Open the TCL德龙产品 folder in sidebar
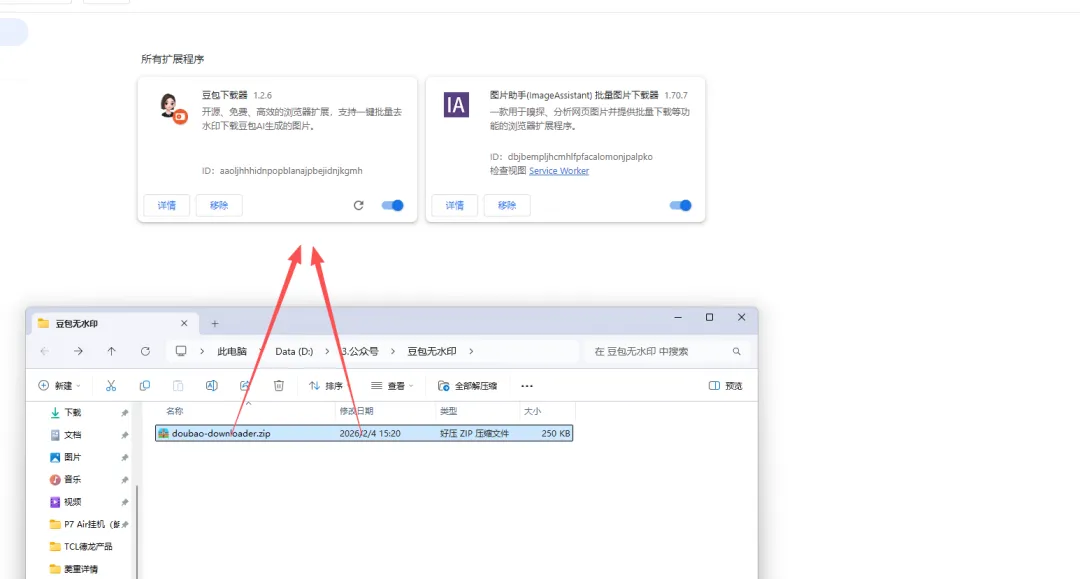The width and height of the screenshot is (1080, 579). point(81,547)
